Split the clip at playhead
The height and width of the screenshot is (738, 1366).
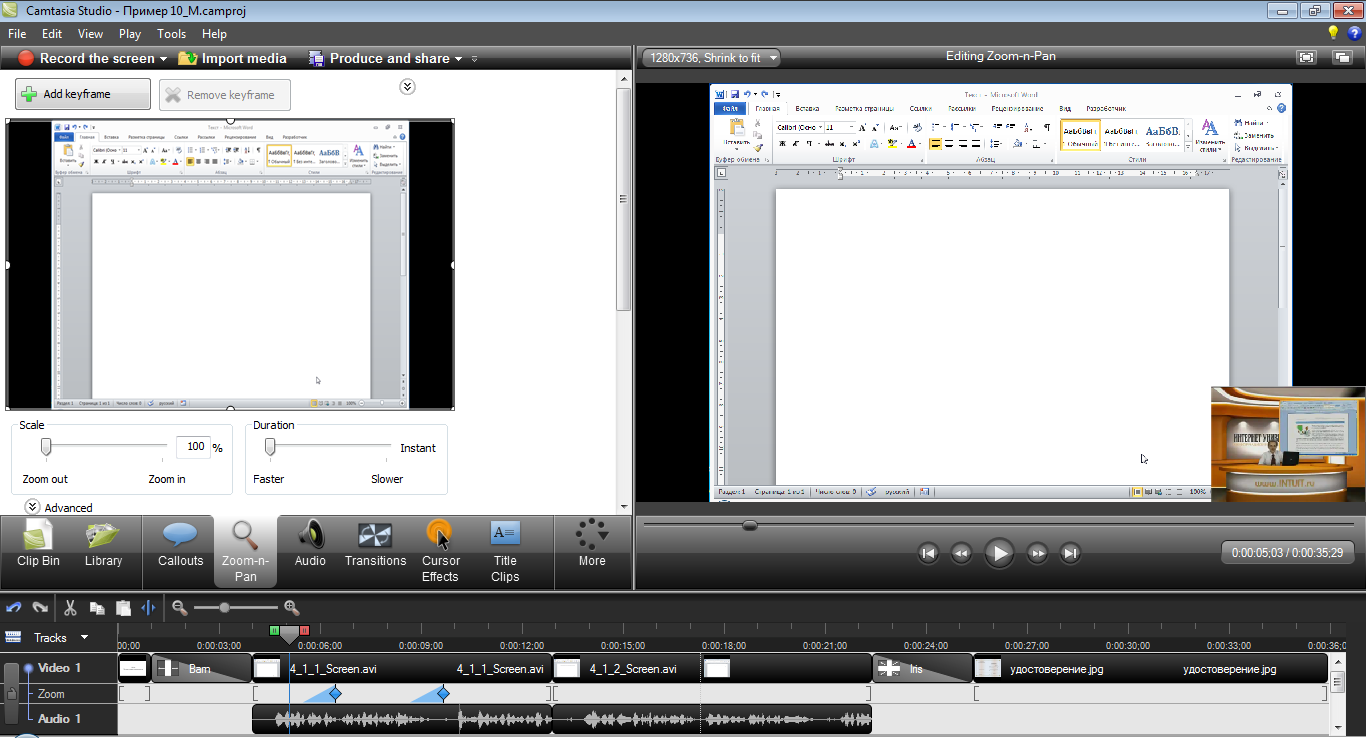[x=149, y=607]
